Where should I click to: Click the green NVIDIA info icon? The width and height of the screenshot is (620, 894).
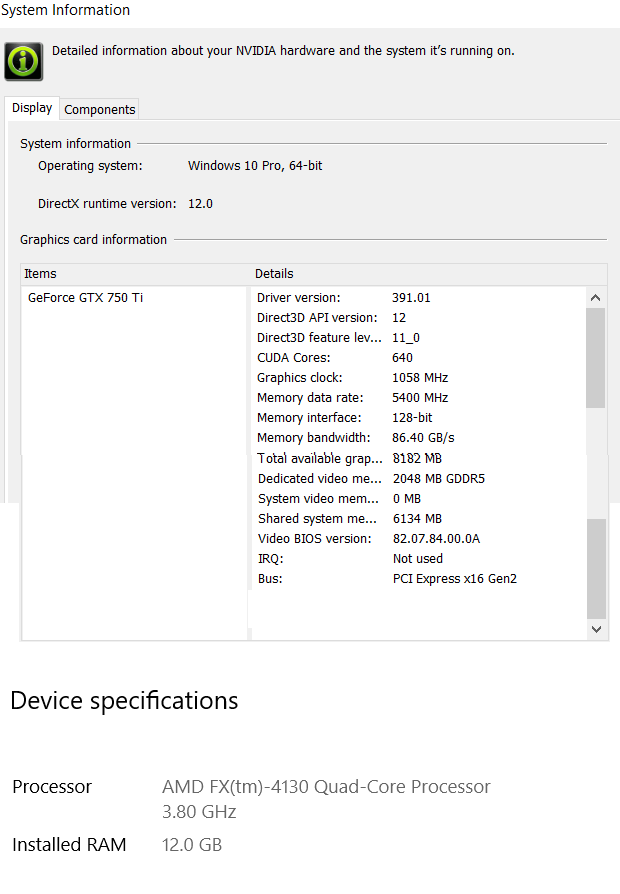23,61
